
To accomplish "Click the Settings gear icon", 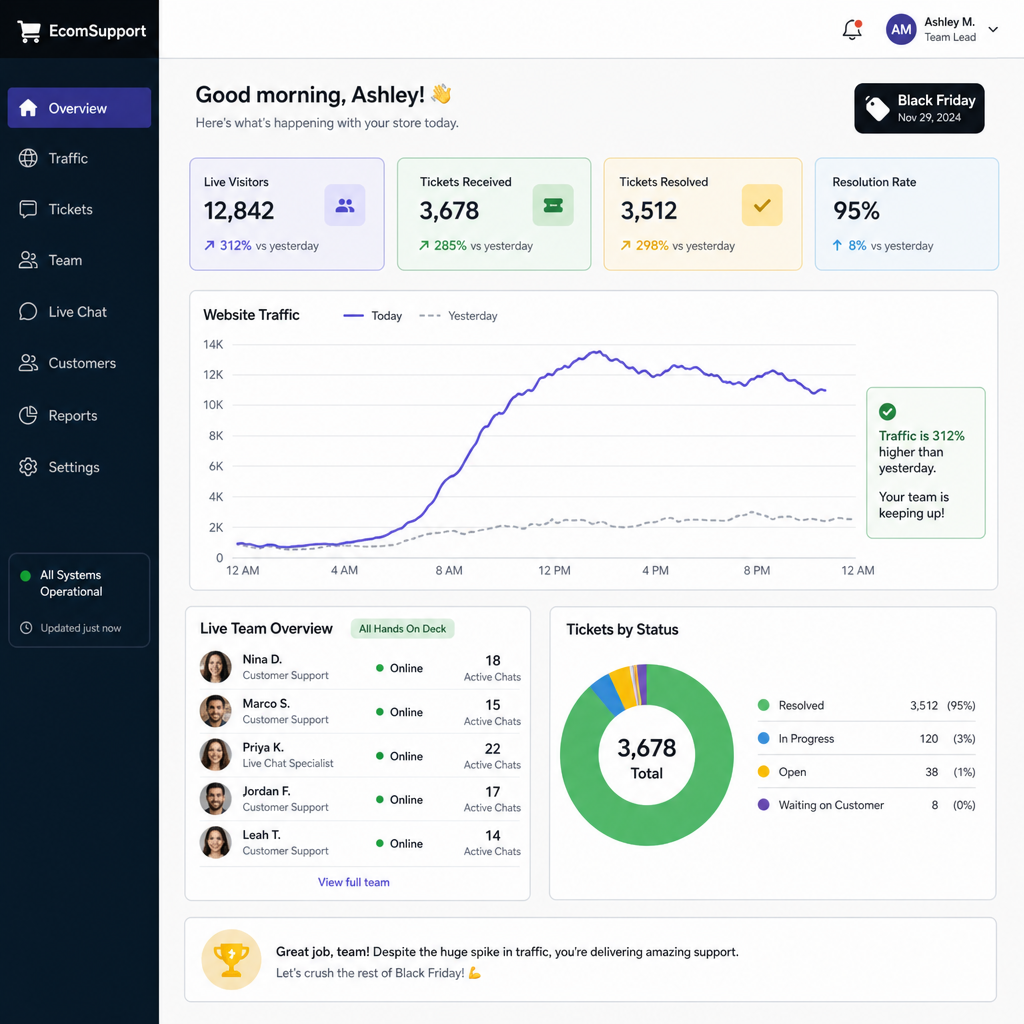I will (x=28, y=467).
